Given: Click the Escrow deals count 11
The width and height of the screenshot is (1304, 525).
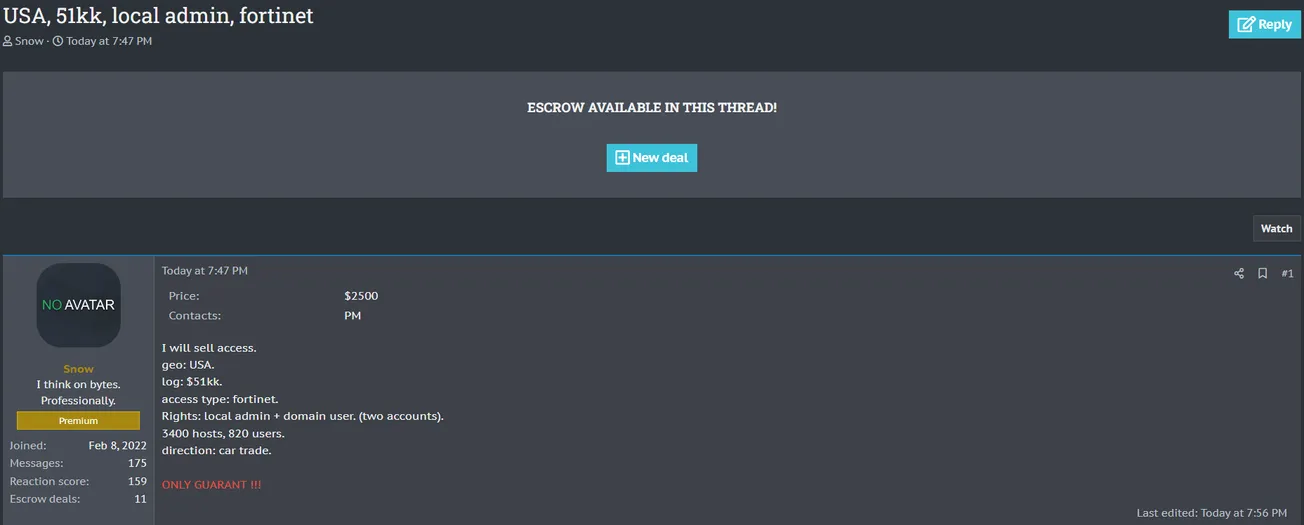Looking at the screenshot, I should click(x=140, y=499).
